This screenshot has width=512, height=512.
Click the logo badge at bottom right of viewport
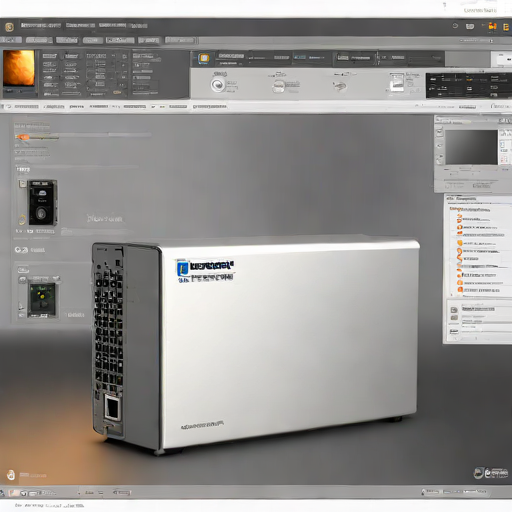[491, 473]
